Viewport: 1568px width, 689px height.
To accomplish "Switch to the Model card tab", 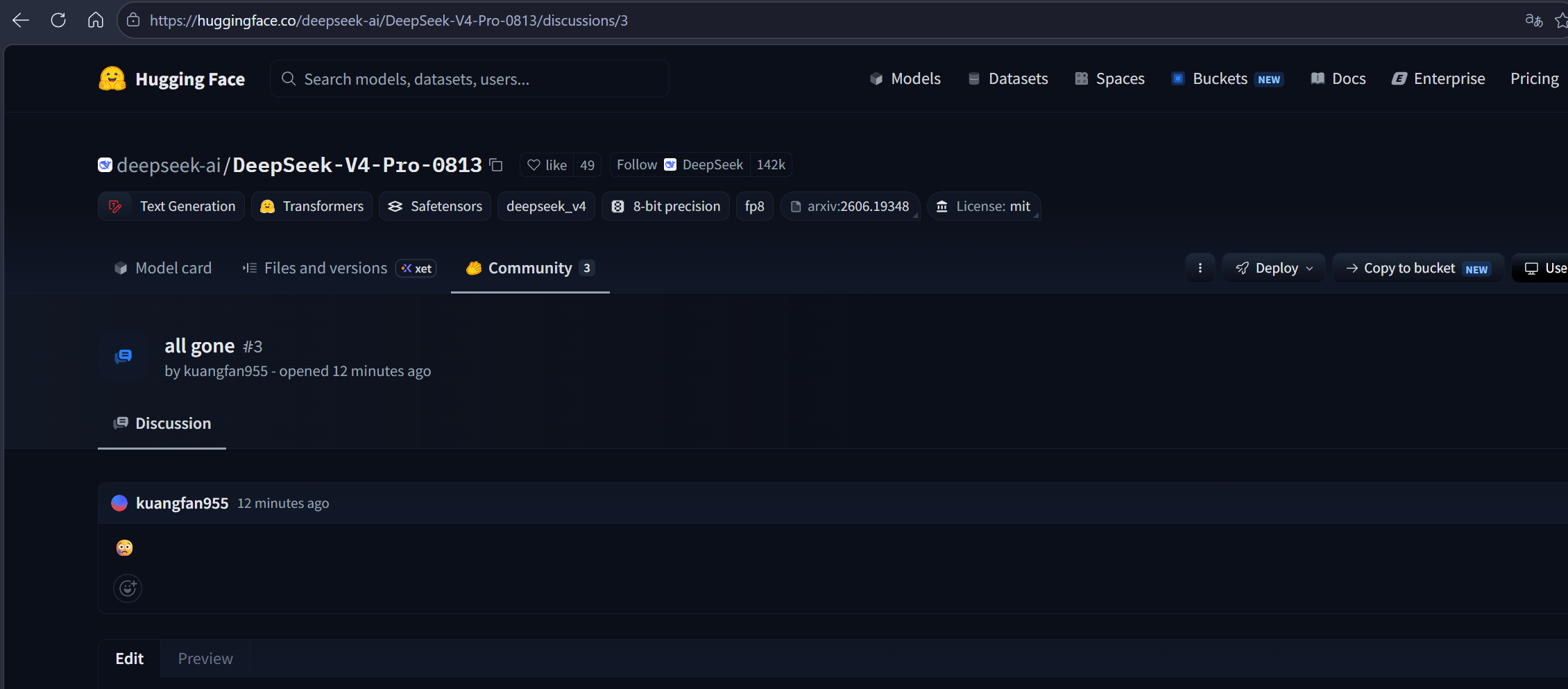I will (163, 268).
